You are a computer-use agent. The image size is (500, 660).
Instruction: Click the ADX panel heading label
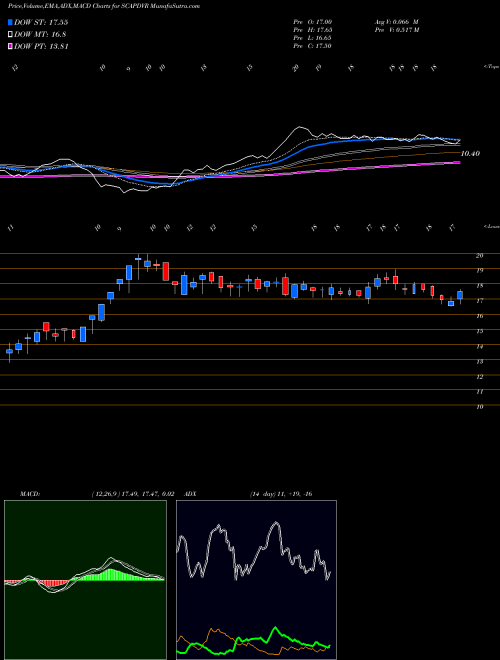[x=190, y=494]
